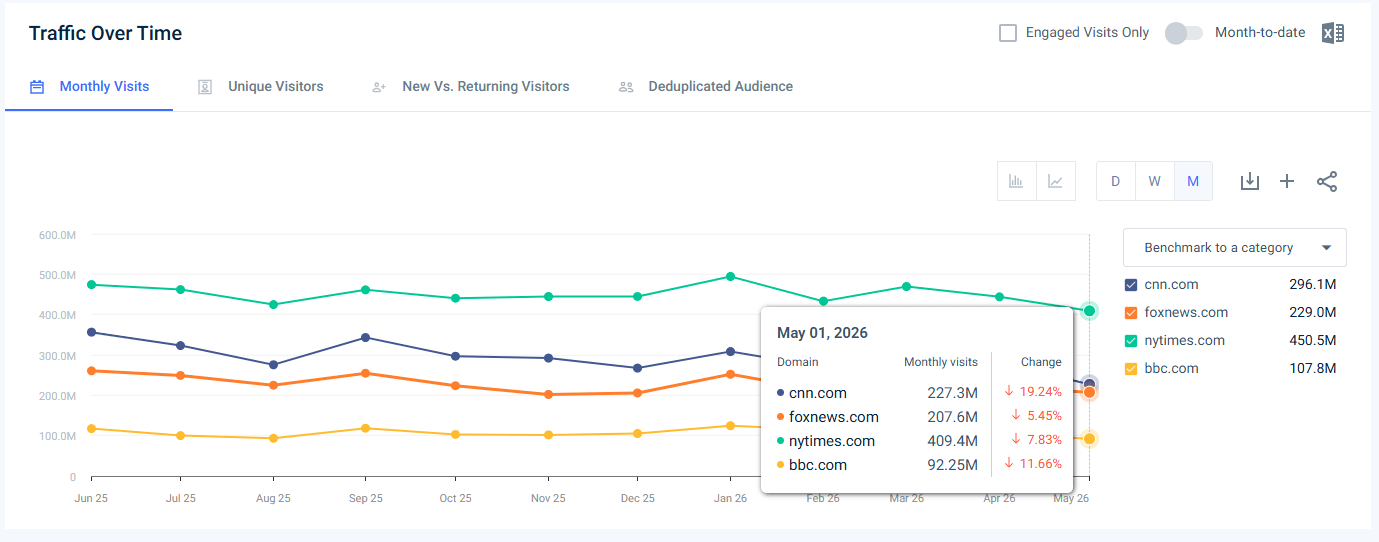Open the Monthly Visits tab
This screenshot has width=1379, height=542.
coord(89,87)
